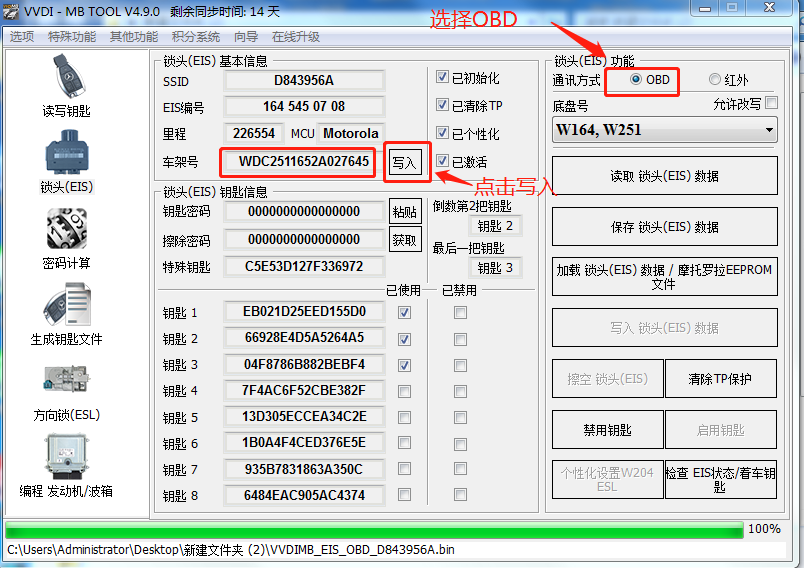804x568 pixels.
Task: Click the 写入 button beside the VIN
Action: click(x=405, y=162)
